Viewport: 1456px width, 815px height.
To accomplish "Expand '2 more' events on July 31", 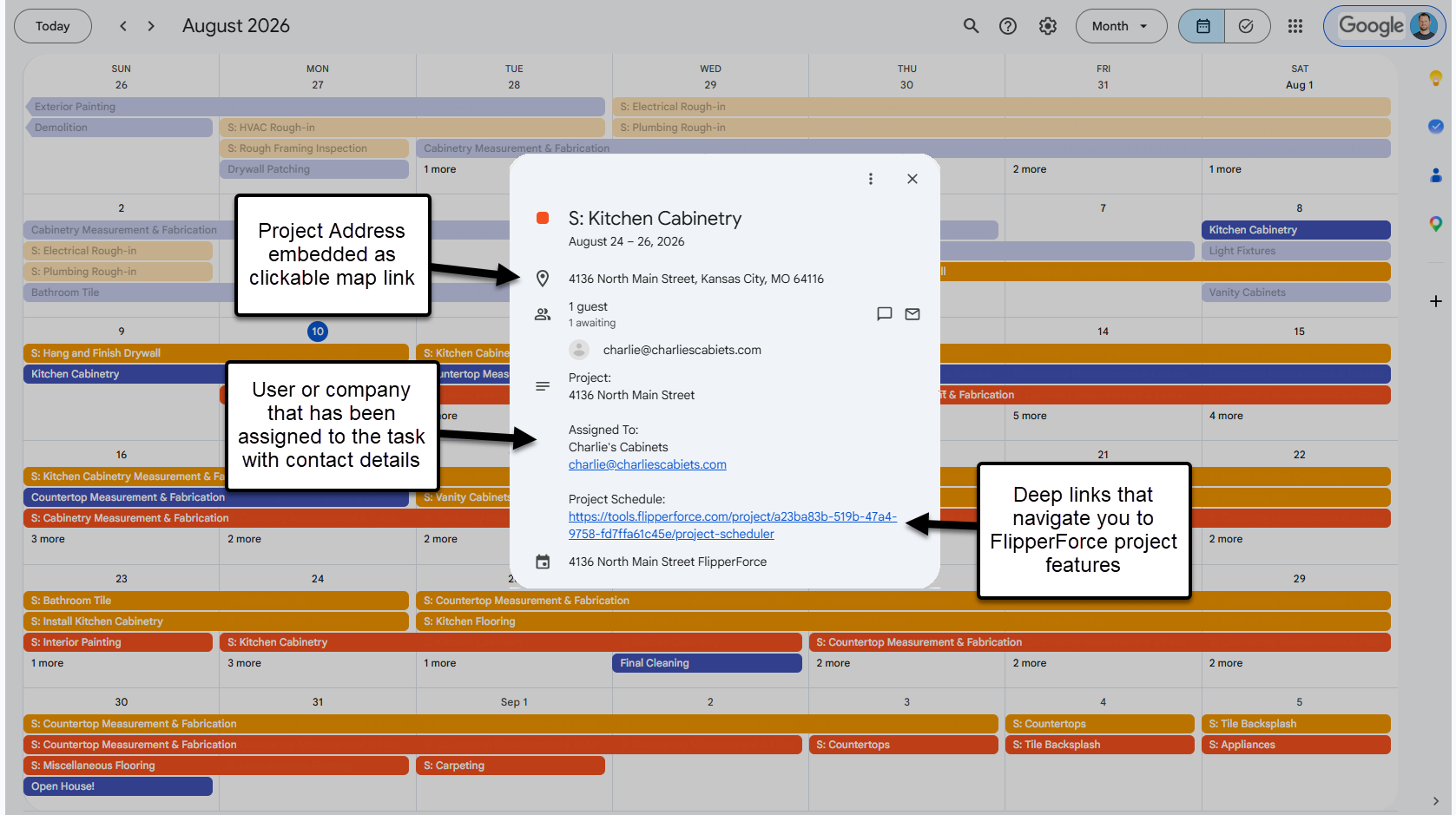I will click(x=1030, y=169).
